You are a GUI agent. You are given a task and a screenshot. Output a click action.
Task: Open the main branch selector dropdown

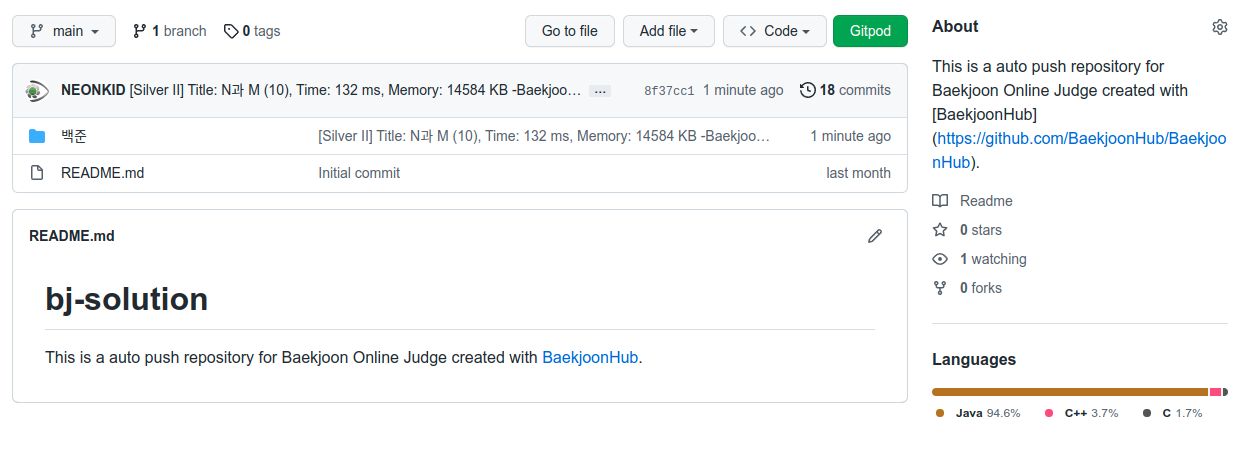pyautogui.click(x=64, y=31)
